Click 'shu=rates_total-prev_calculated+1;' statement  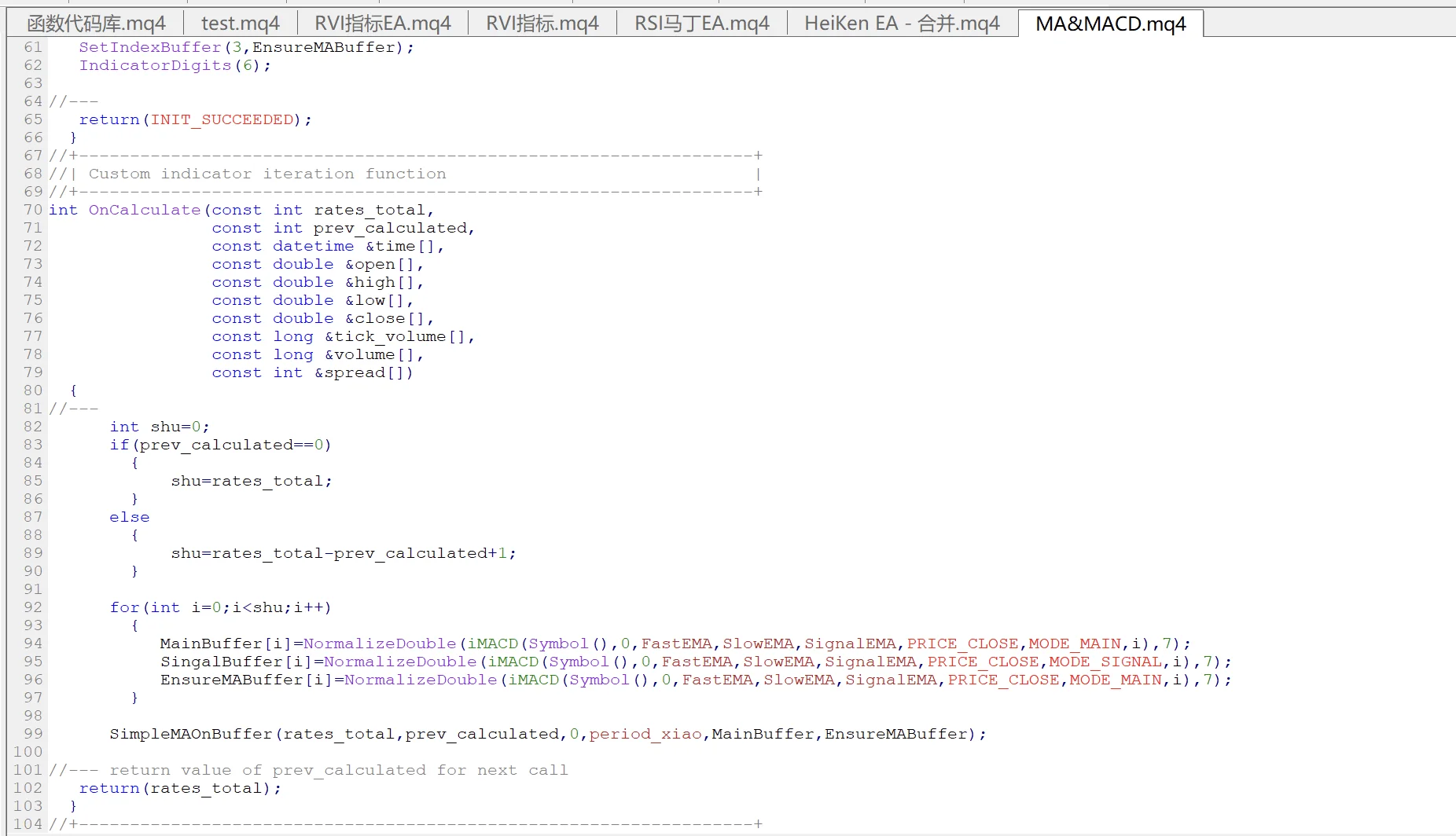(x=344, y=553)
